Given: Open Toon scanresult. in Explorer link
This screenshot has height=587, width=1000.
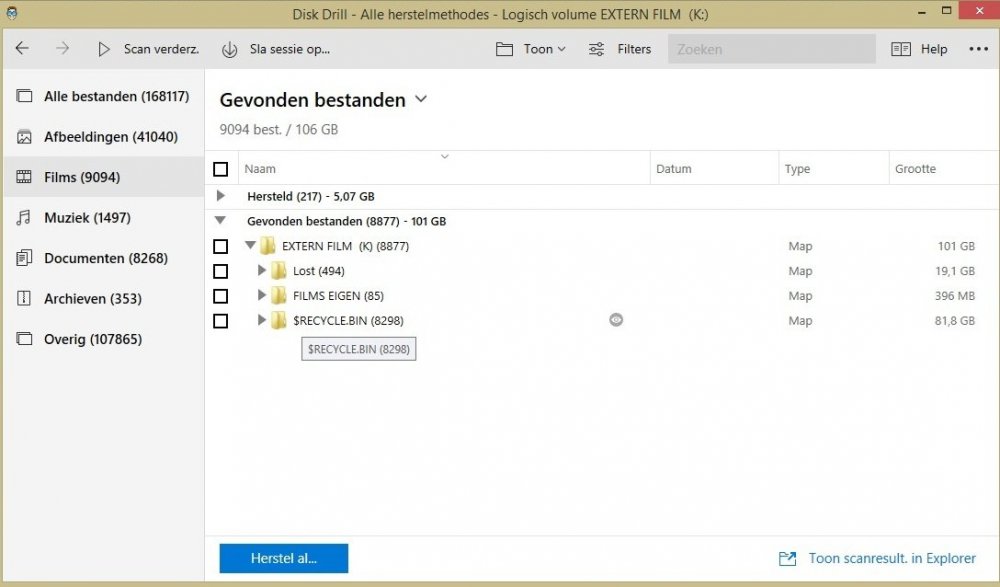Looking at the screenshot, I should 891,559.
